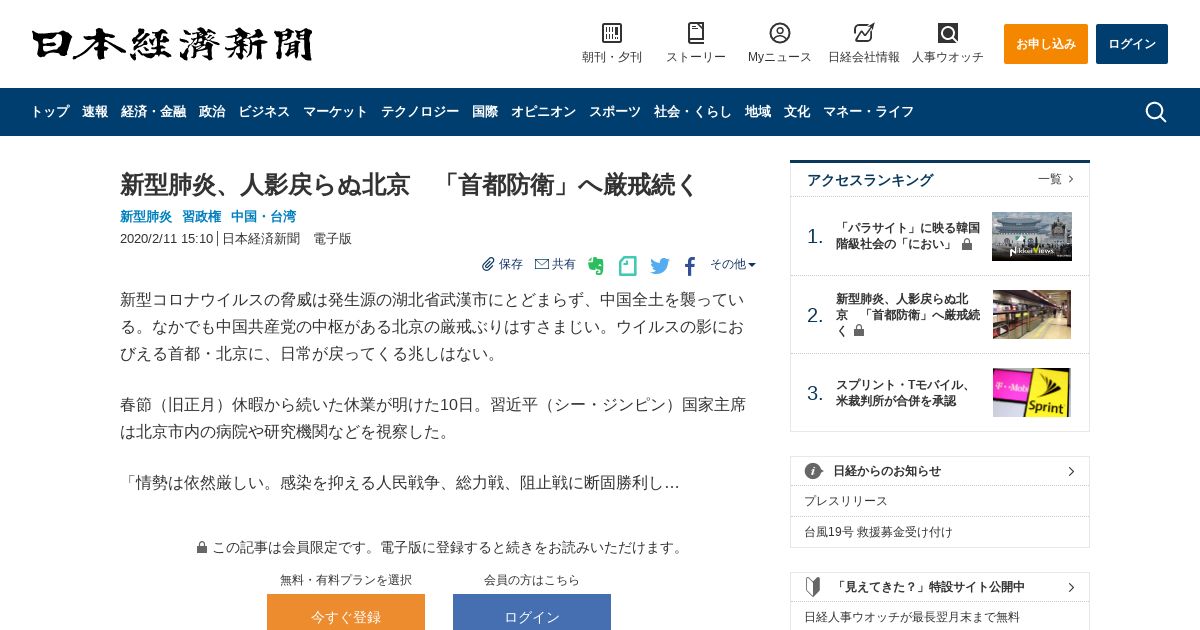Open ranking article 「パラサイト」に映る韓国階級社会
The image size is (1200, 630).
tap(908, 236)
